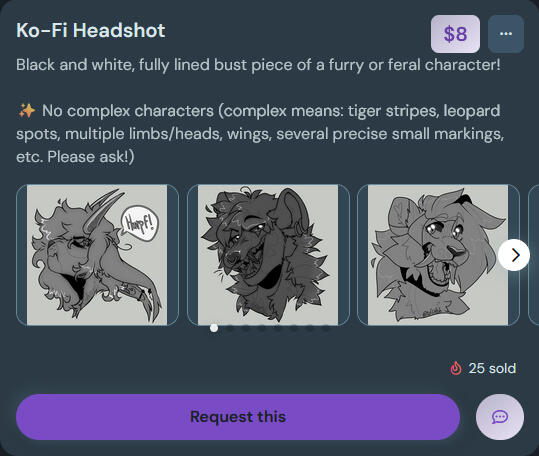Image resolution: width=539 pixels, height=456 pixels.
Task: Open the dark laughing hyena thumbnail
Action: pyautogui.click(x=268, y=255)
